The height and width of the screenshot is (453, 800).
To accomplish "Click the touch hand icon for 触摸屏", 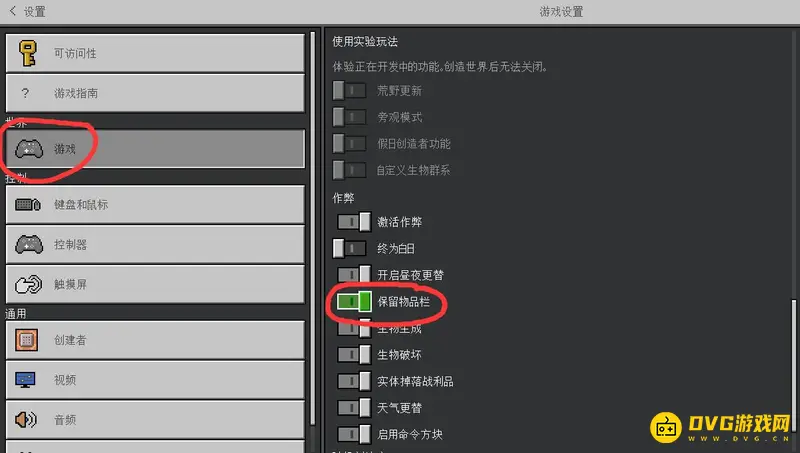I will point(29,284).
